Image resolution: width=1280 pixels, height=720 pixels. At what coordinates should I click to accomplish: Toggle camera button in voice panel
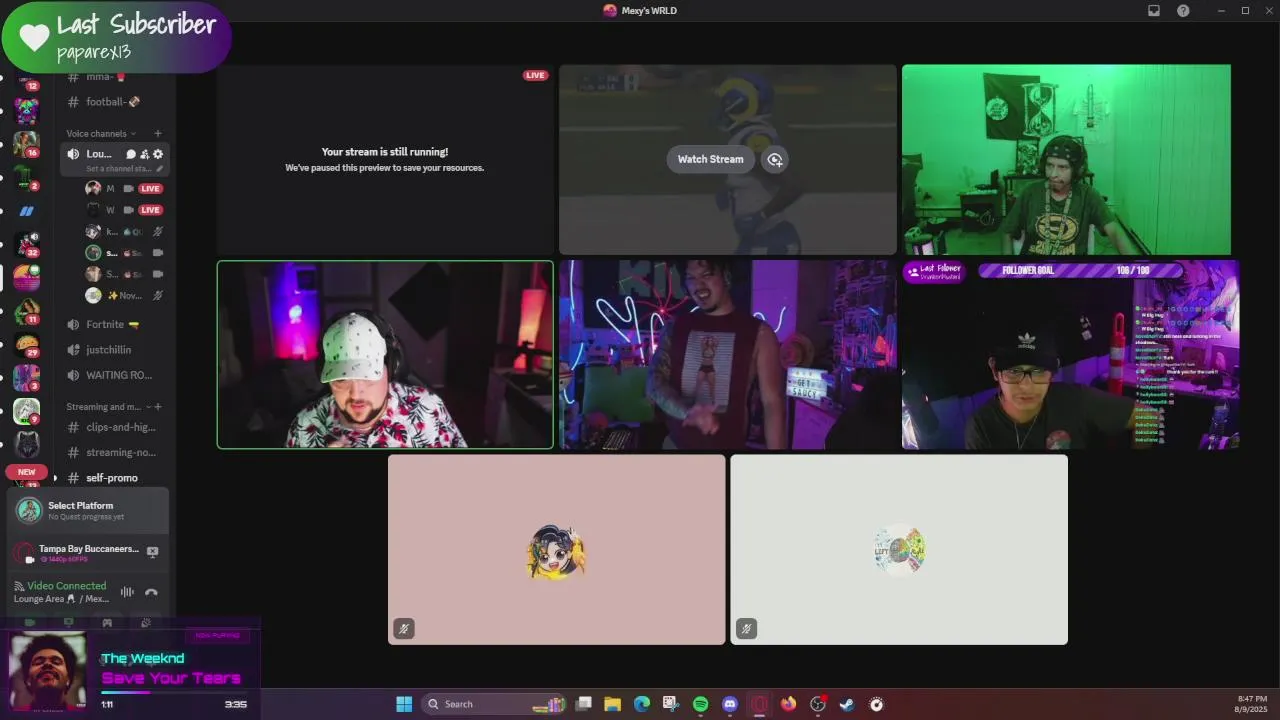pyautogui.click(x=30, y=622)
